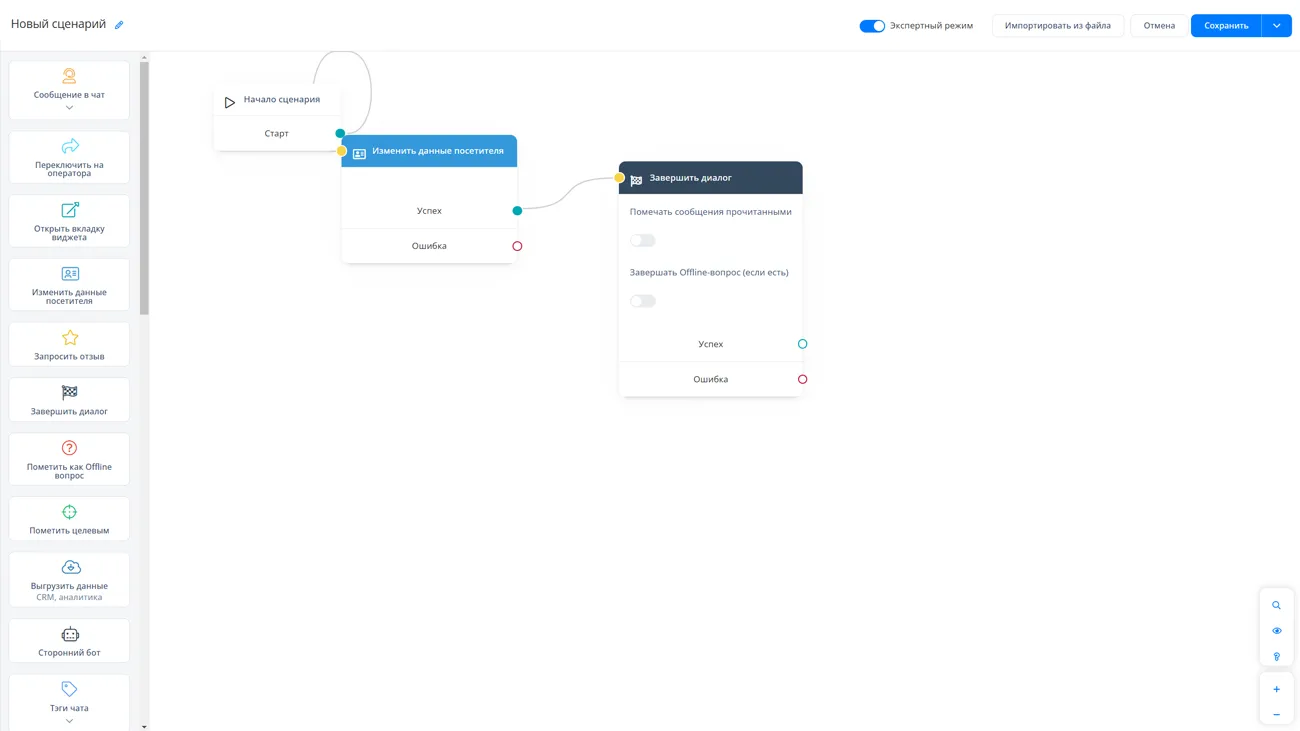
Task: Zoom in with the plus button
Action: pos(1276,689)
